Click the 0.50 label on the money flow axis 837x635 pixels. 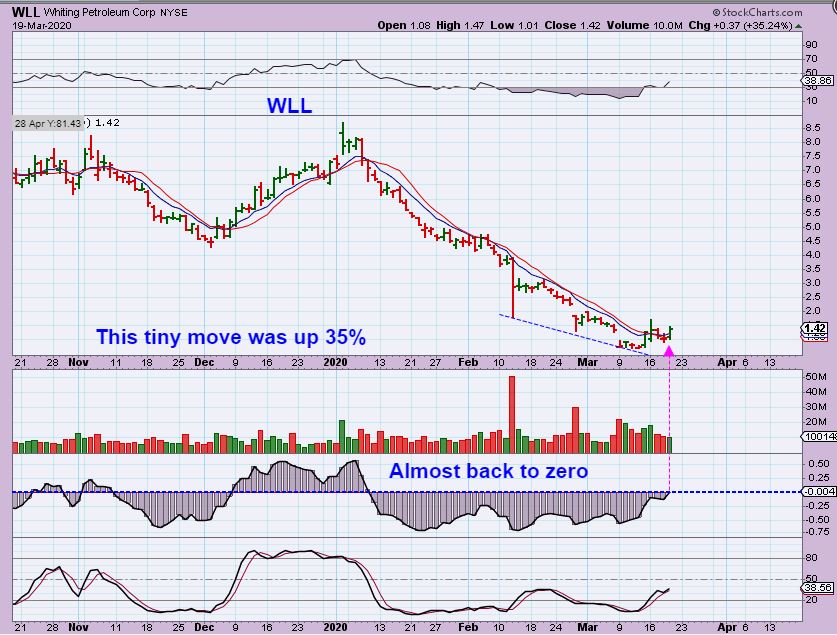(x=819, y=464)
